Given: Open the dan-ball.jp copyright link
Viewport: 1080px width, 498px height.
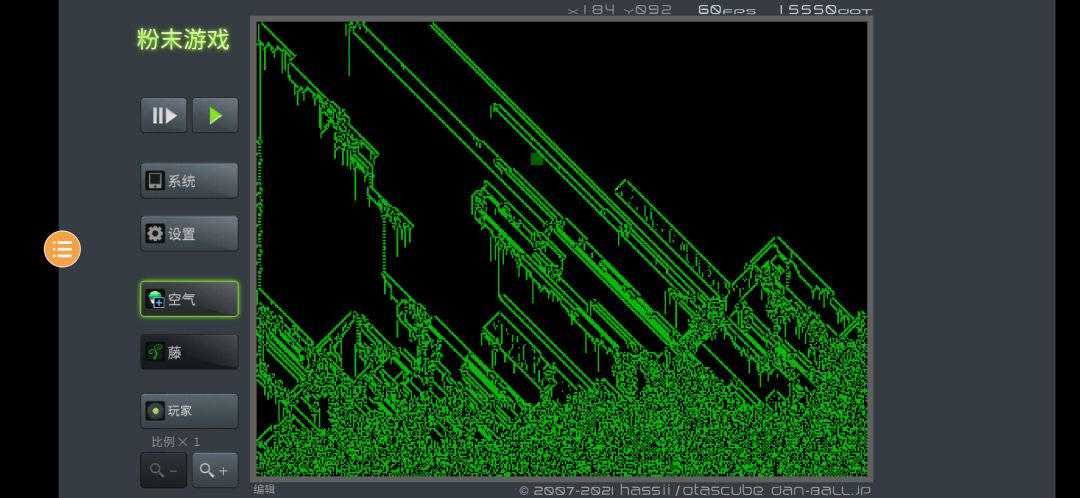Looking at the screenshot, I should point(695,490).
